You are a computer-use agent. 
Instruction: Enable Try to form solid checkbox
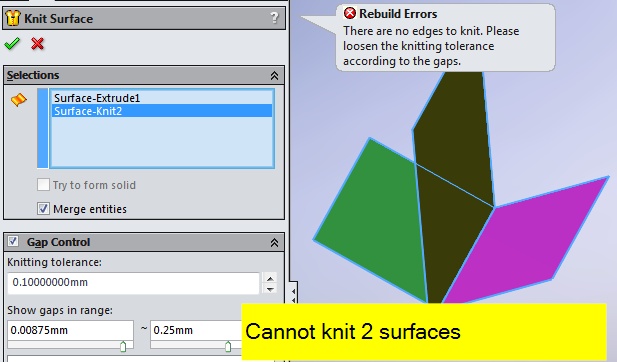pyautogui.click(x=43, y=185)
